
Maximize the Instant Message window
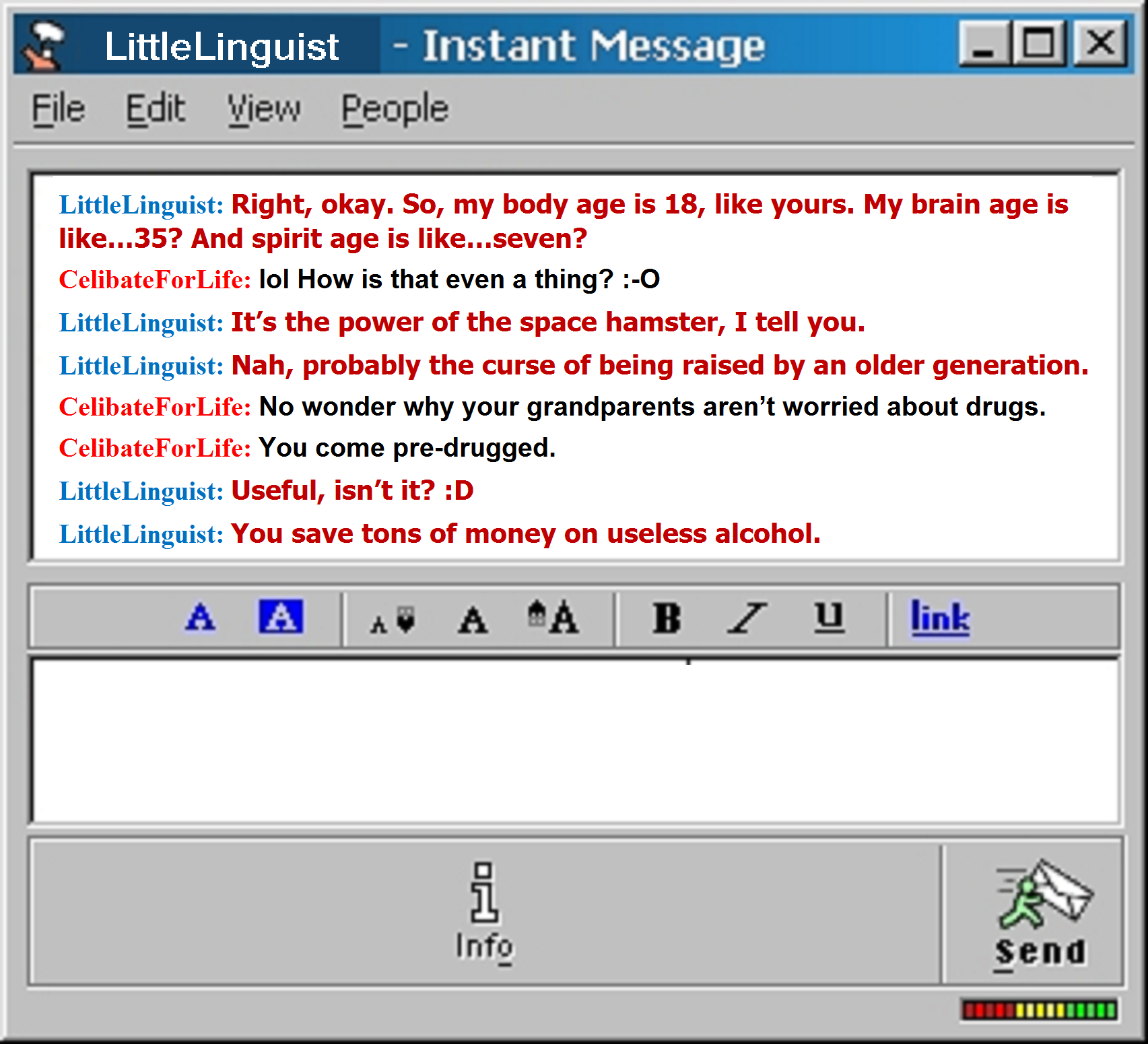point(1039,44)
